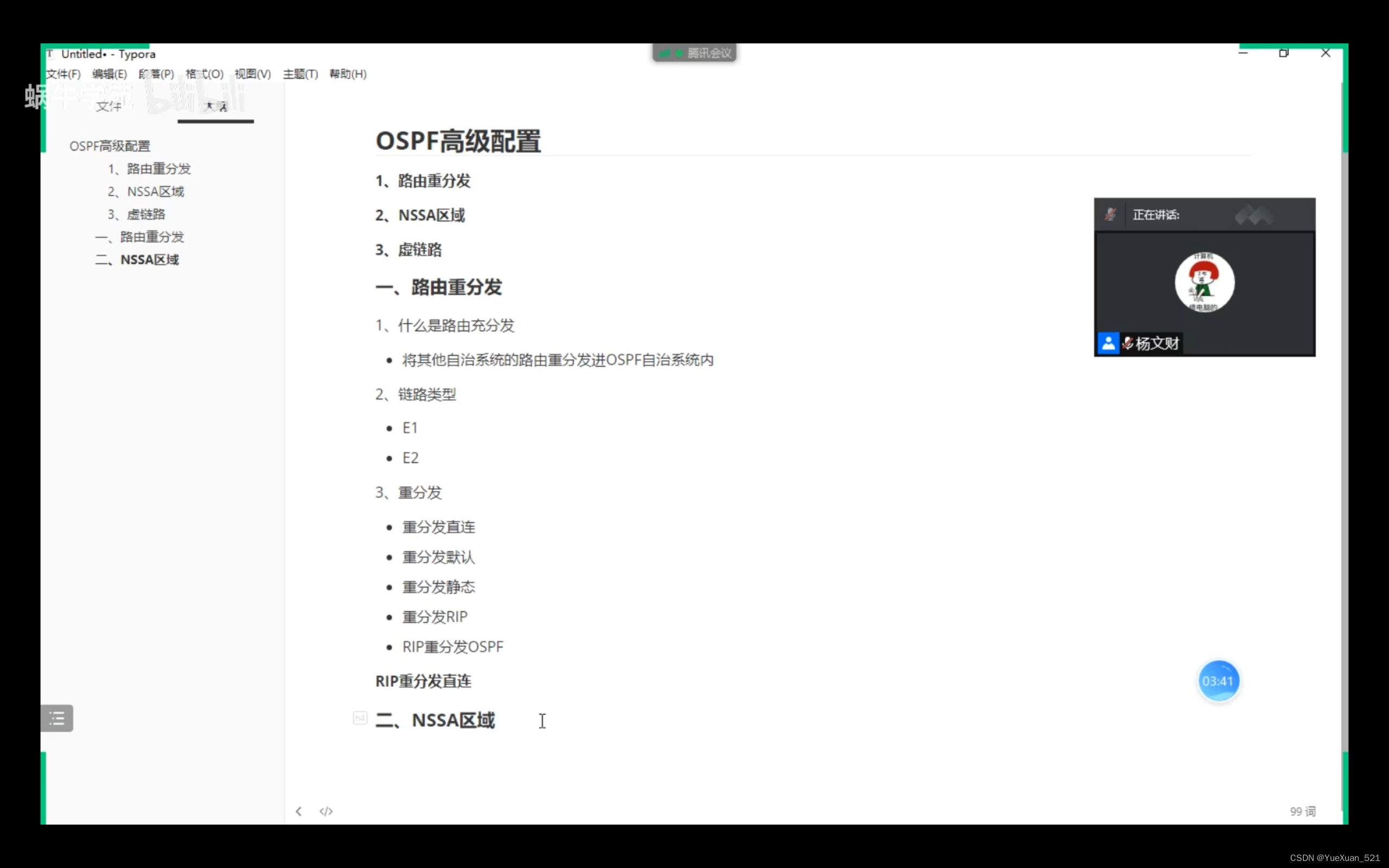
Task: Click the Typora app icon in the title bar
Action: (49, 53)
